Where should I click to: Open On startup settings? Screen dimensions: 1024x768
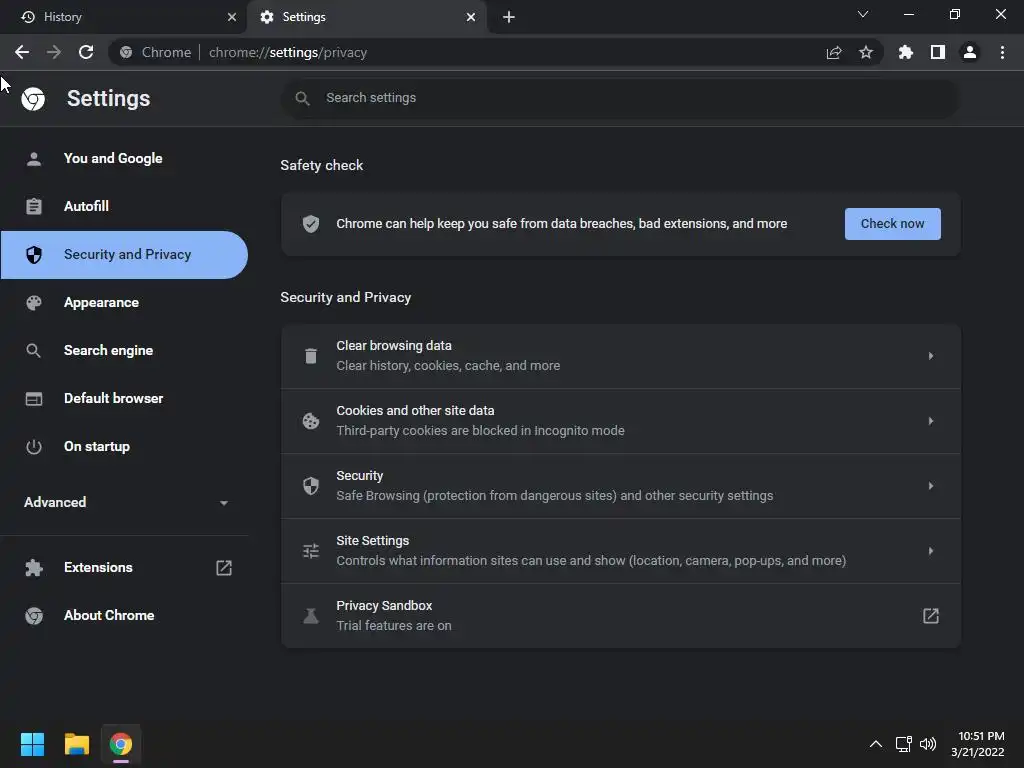124,447
